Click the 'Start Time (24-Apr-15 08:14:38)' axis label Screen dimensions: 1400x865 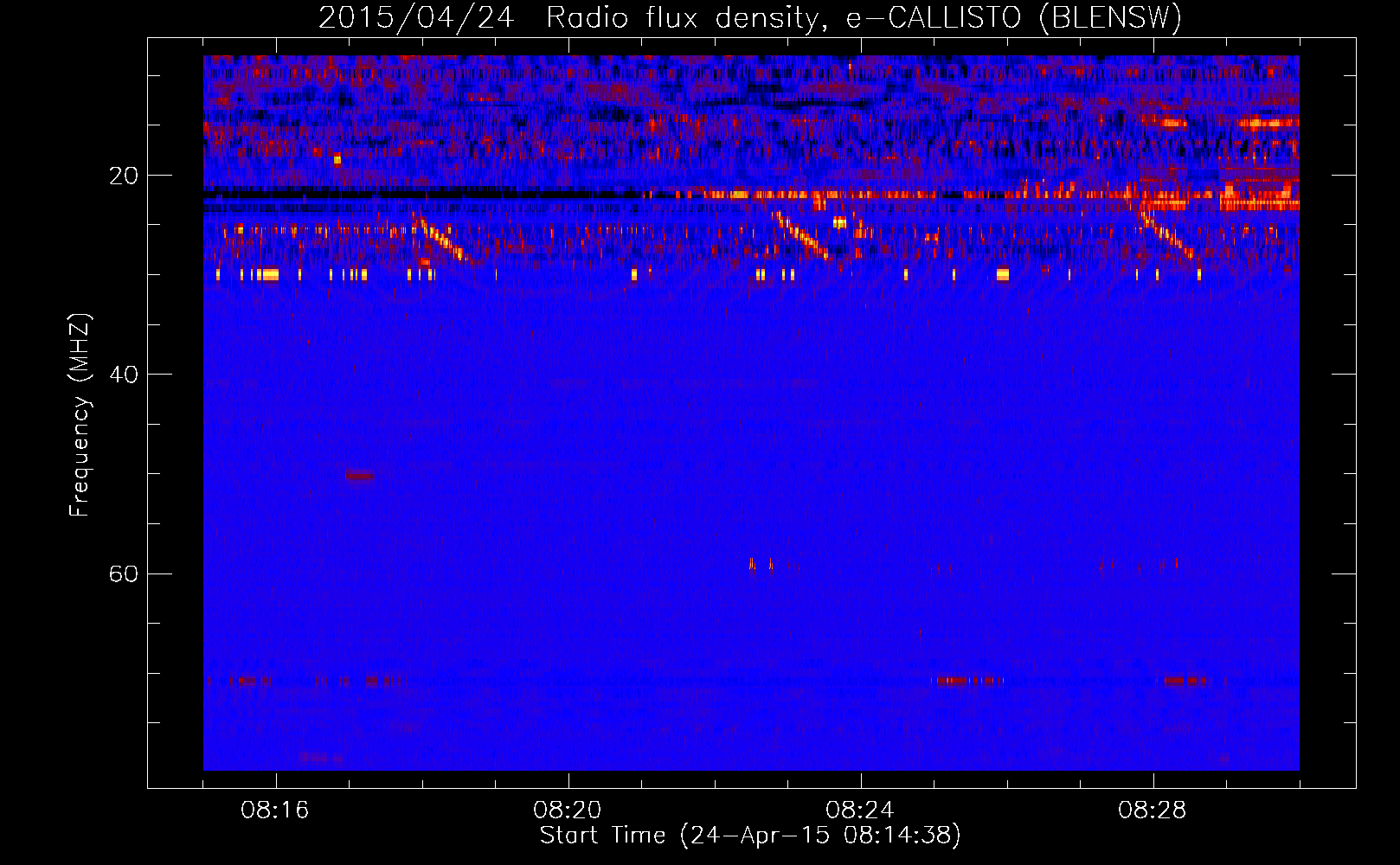tap(750, 836)
